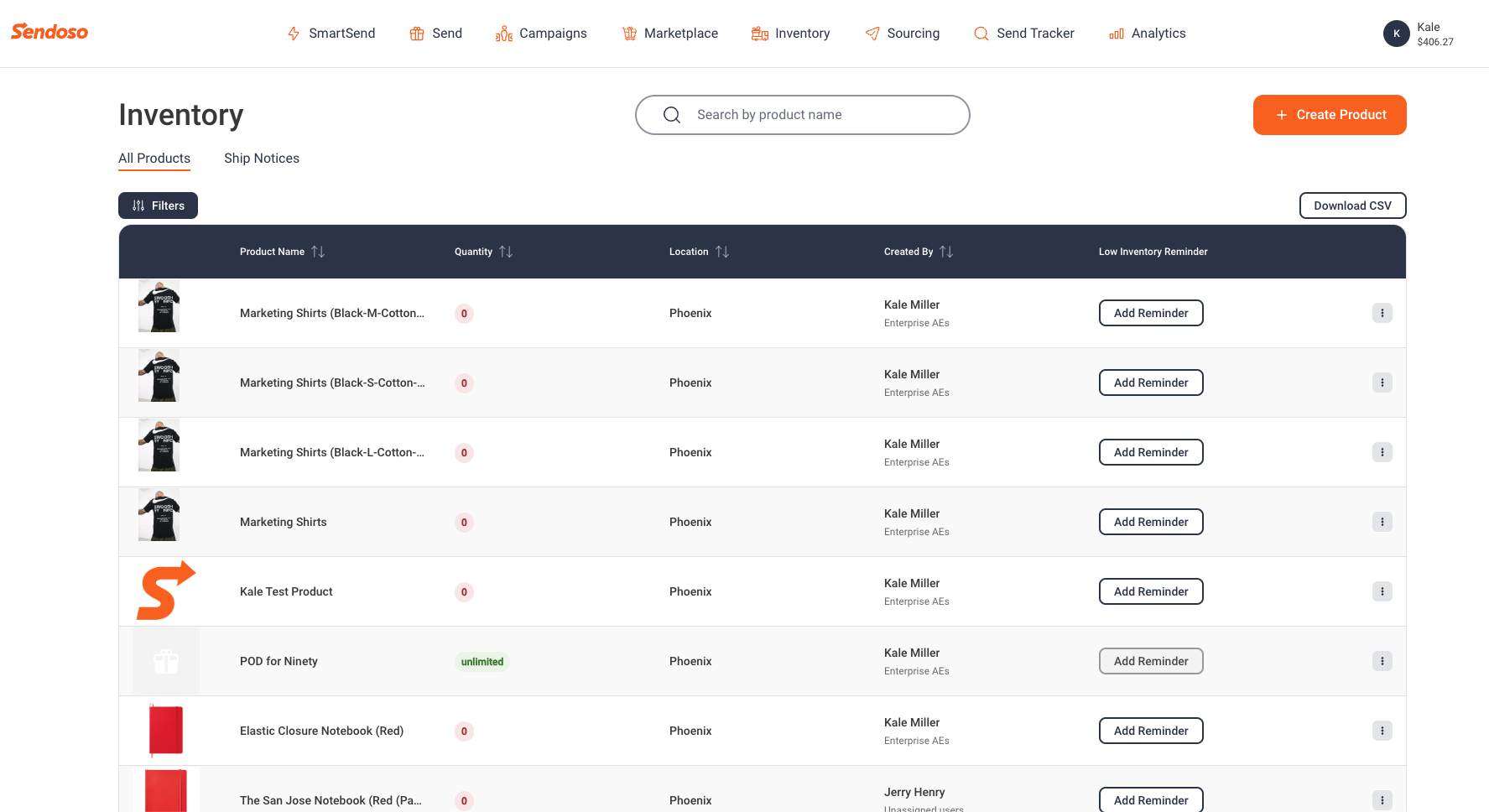This screenshot has height=812, width=1489.
Task: Click thumbnail of Marketing Shirts (Black-L-Cotton)
Action: point(159,445)
